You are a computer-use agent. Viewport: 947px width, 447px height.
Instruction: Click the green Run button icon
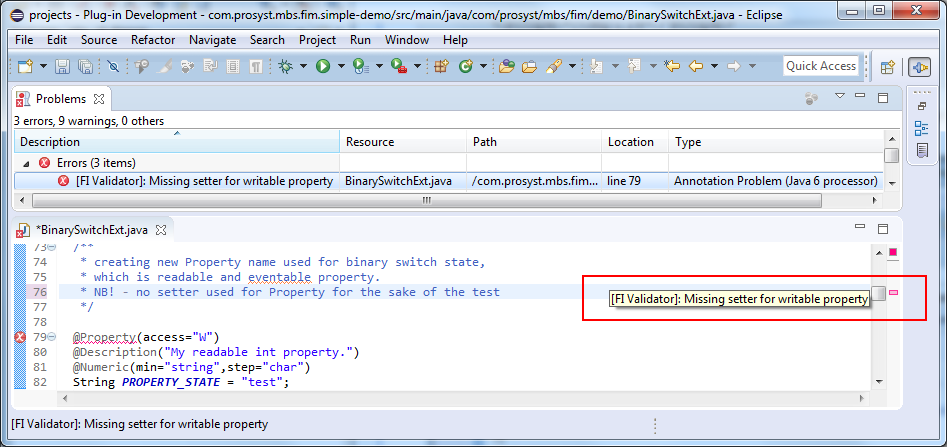tap(323, 66)
